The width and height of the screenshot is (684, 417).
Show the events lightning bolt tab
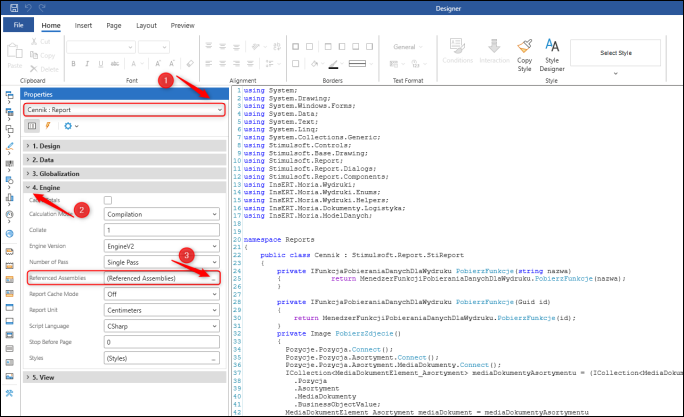pyautogui.click(x=49, y=126)
